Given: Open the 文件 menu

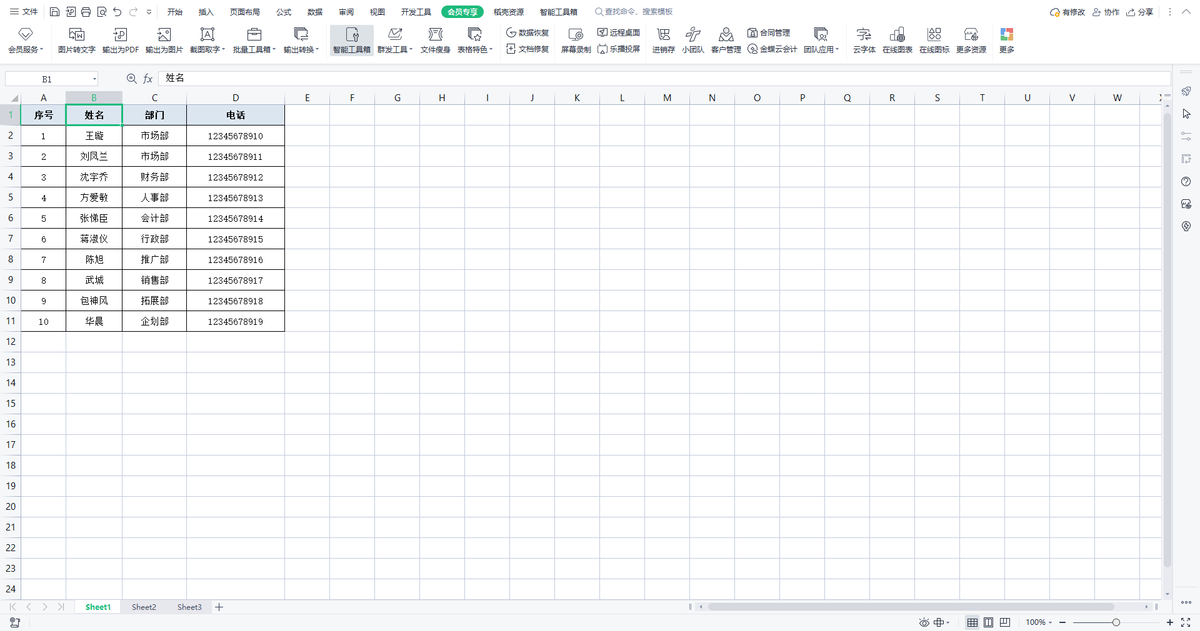Looking at the screenshot, I should point(24,12).
